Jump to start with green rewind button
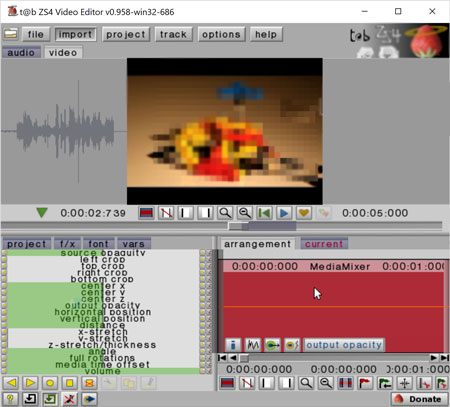450x407 pixels. click(264, 213)
